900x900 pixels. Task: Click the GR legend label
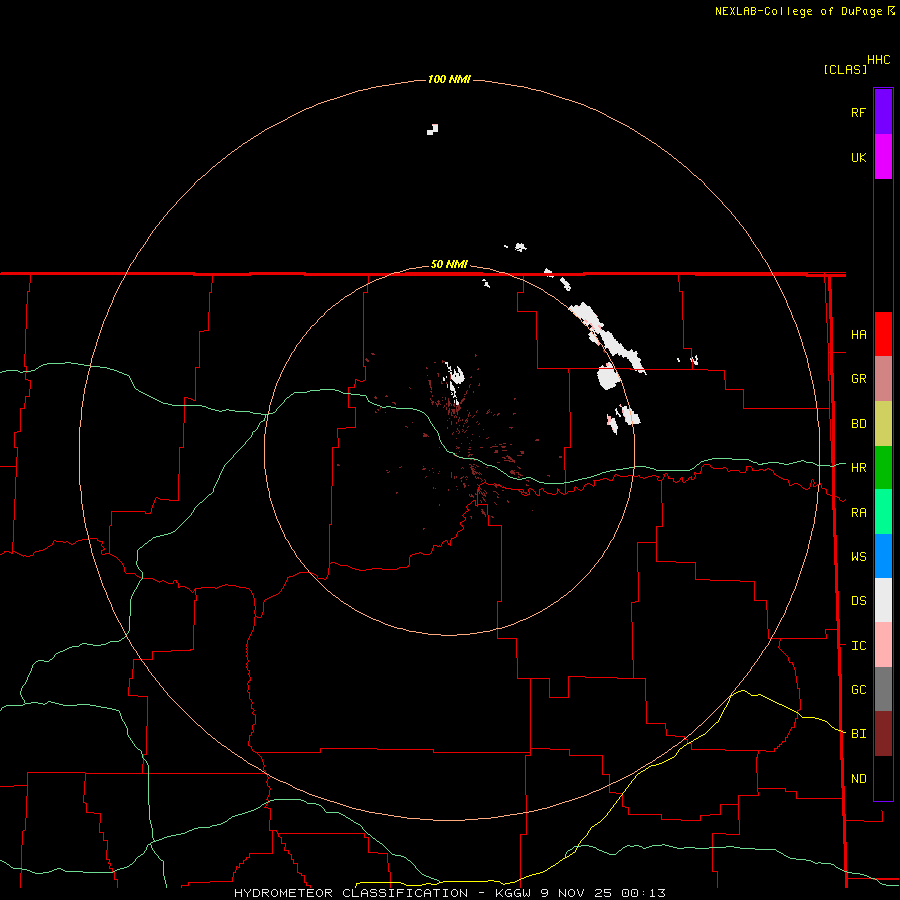tap(858, 379)
